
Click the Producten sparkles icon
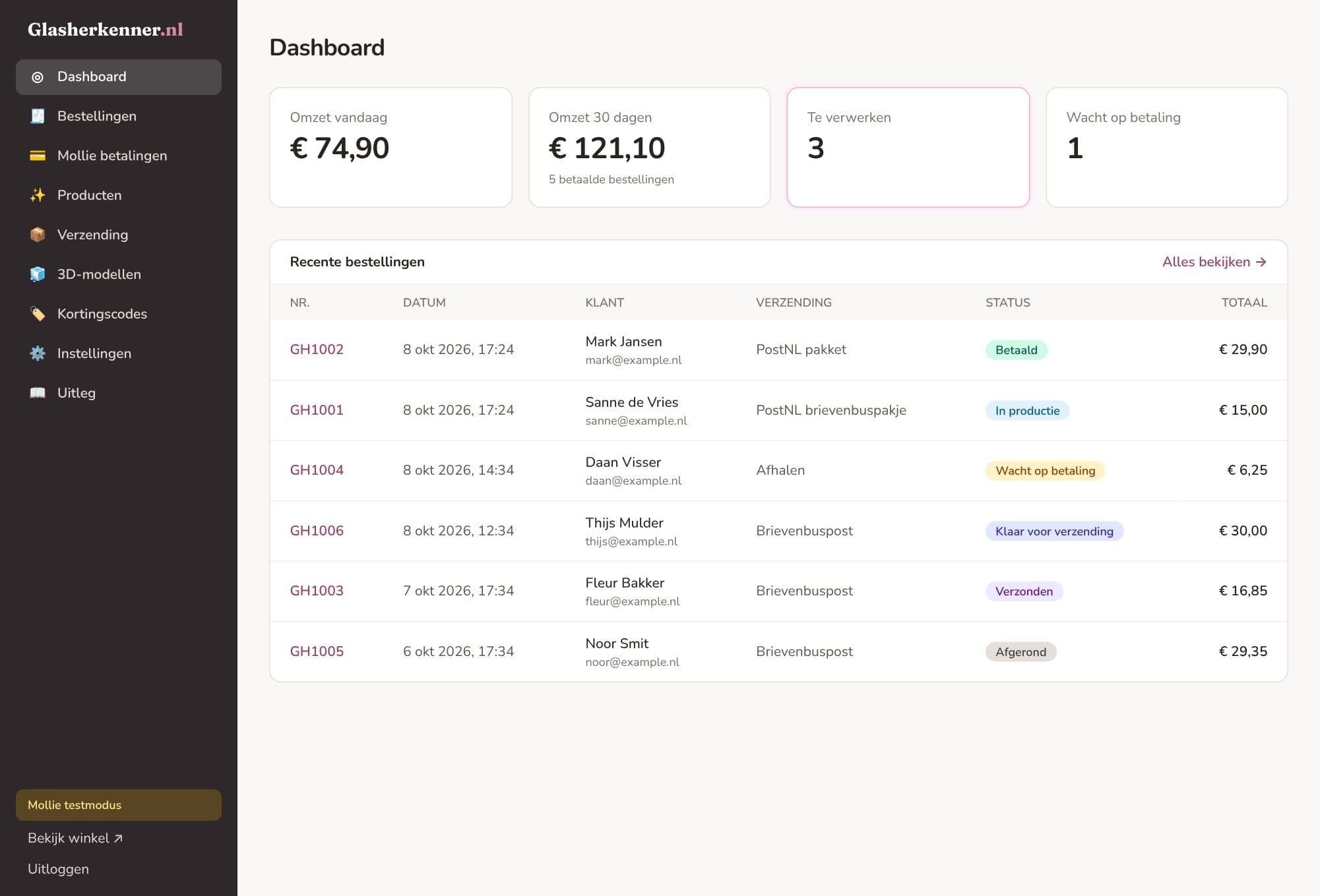[x=38, y=195]
